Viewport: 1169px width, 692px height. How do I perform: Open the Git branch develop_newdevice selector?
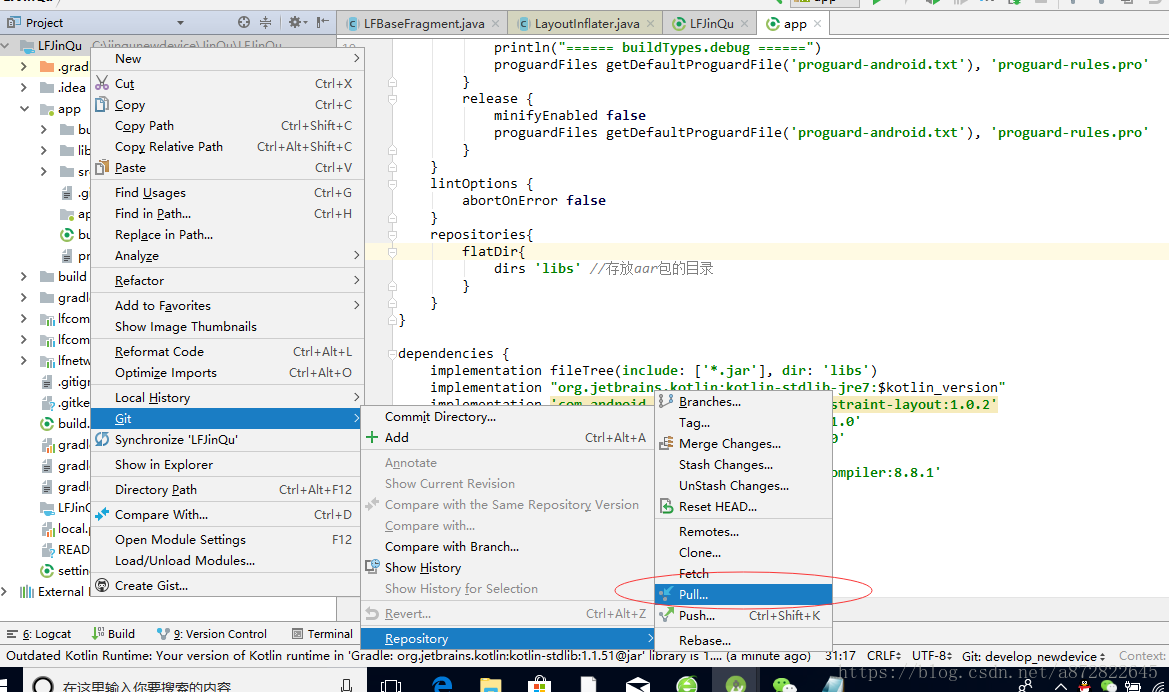coord(1033,656)
